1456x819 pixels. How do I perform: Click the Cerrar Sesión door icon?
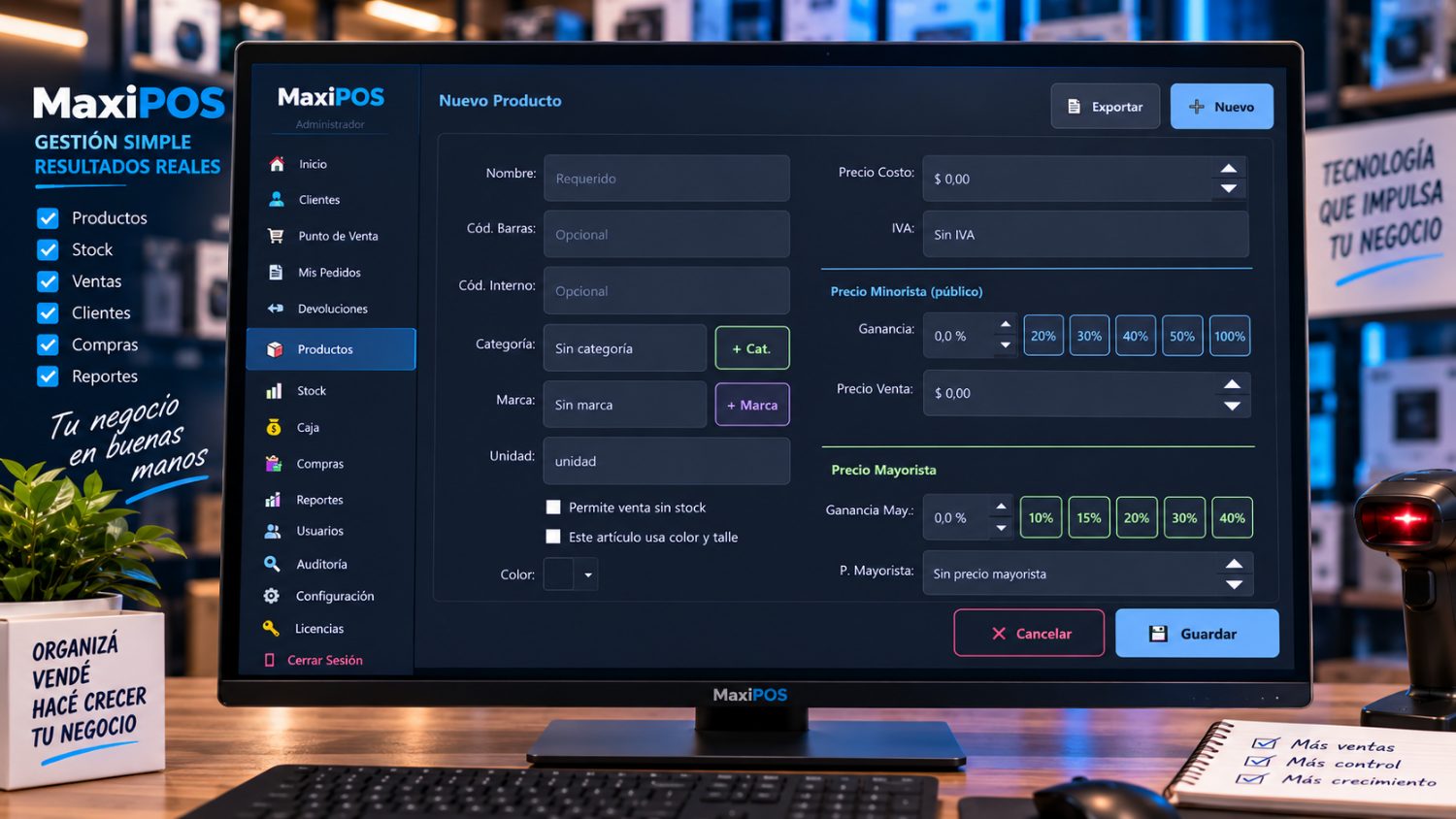(270, 660)
